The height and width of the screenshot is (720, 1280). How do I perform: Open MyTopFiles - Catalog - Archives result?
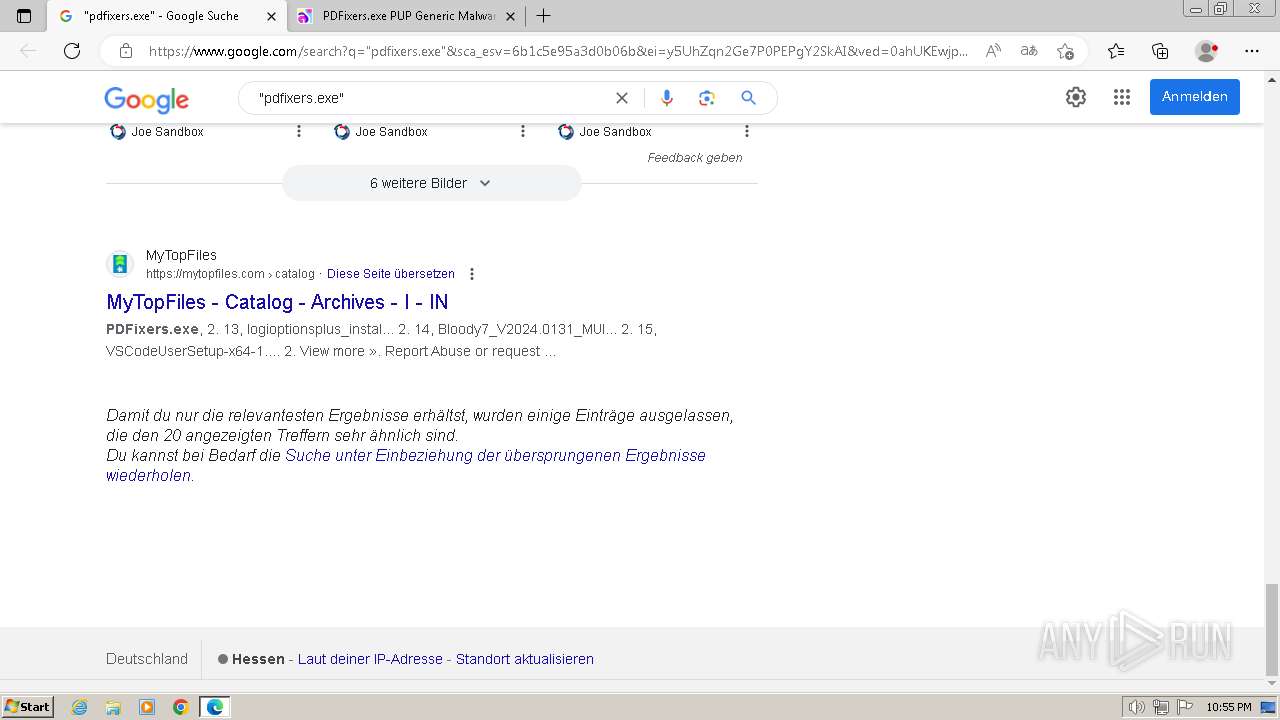point(277,302)
